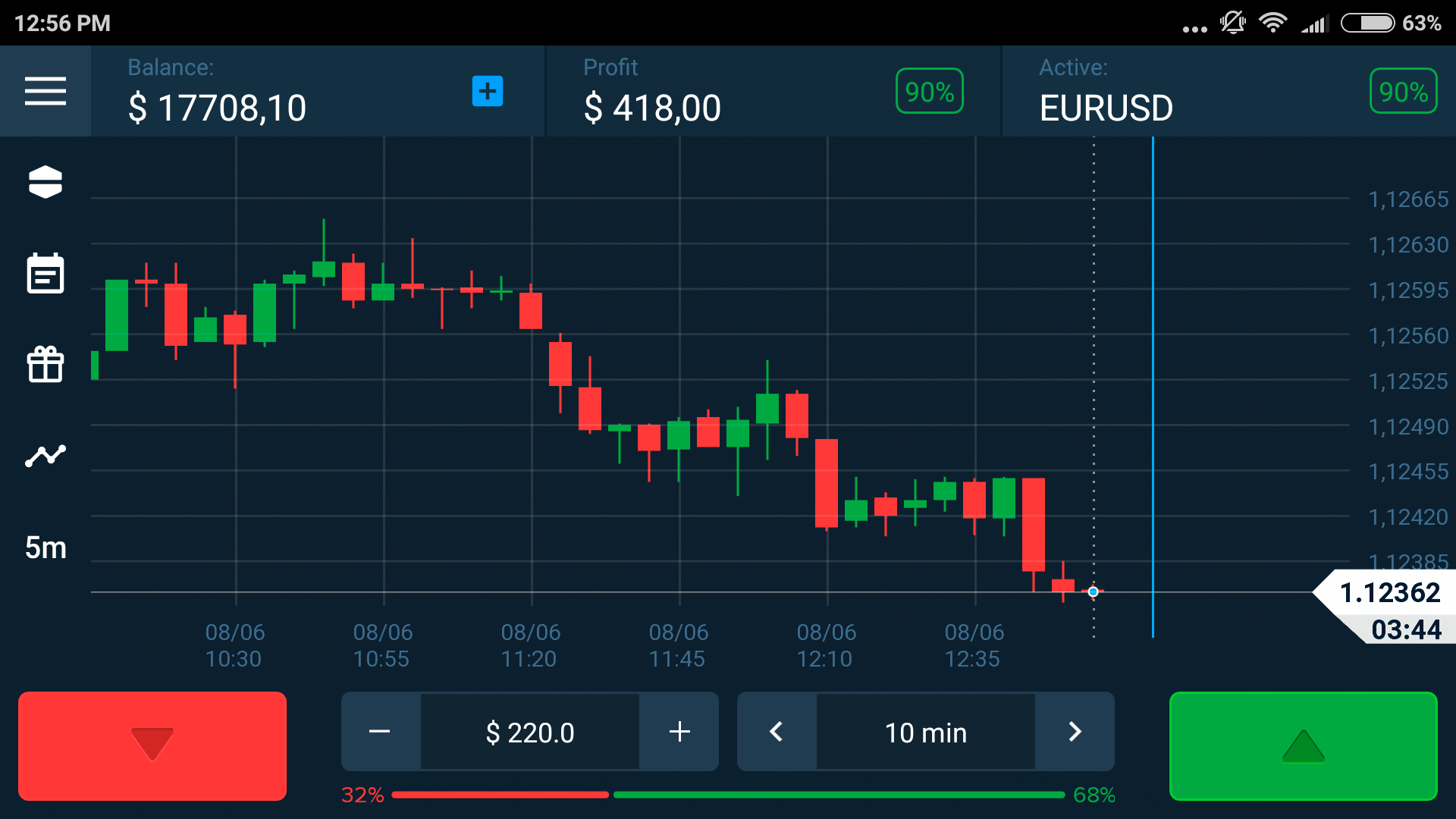This screenshot has height=819, width=1456.
Task: Open the layered assets stack icon
Action: pyautogui.click(x=45, y=182)
